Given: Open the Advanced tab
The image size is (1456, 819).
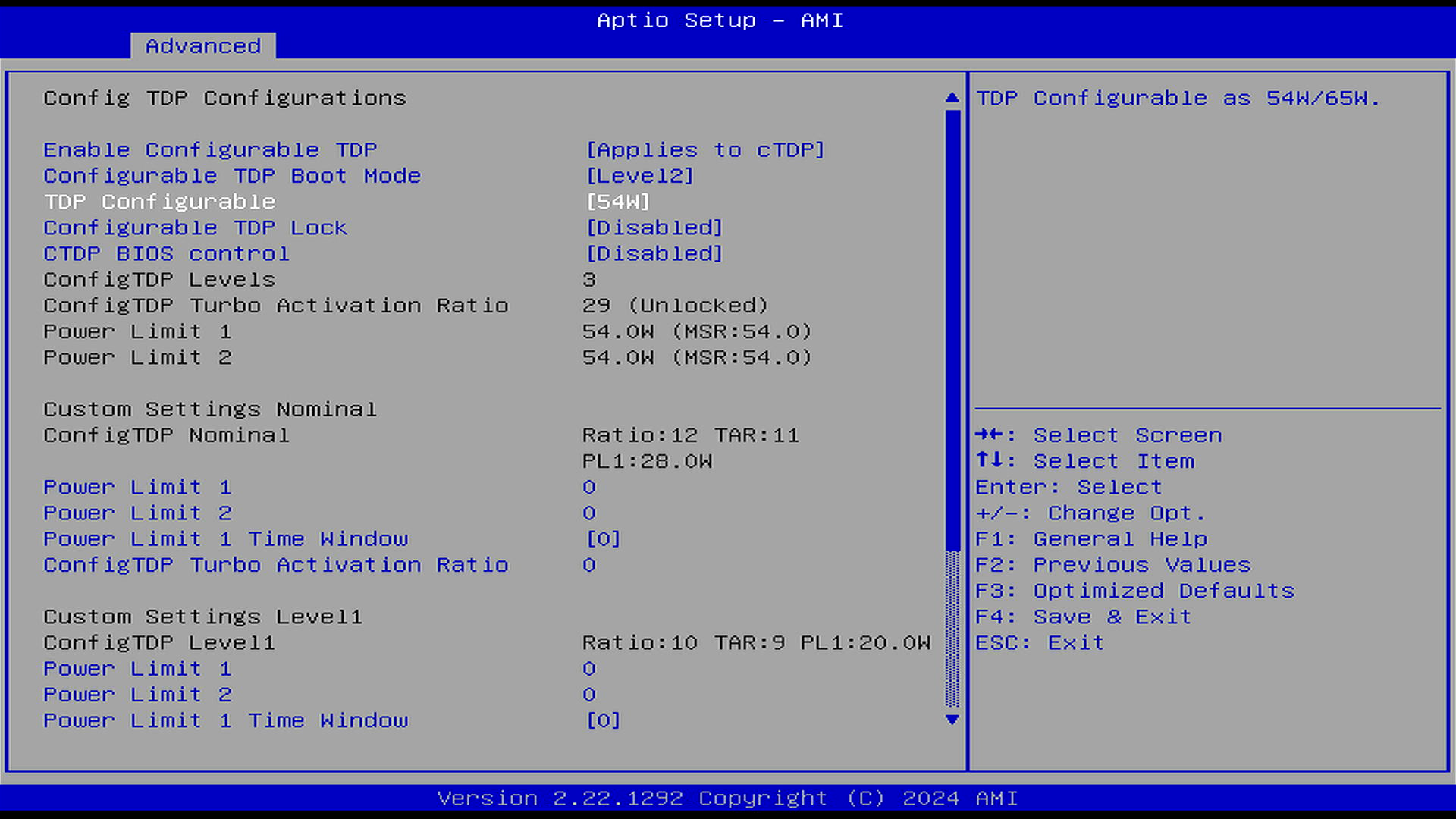Looking at the screenshot, I should (202, 45).
